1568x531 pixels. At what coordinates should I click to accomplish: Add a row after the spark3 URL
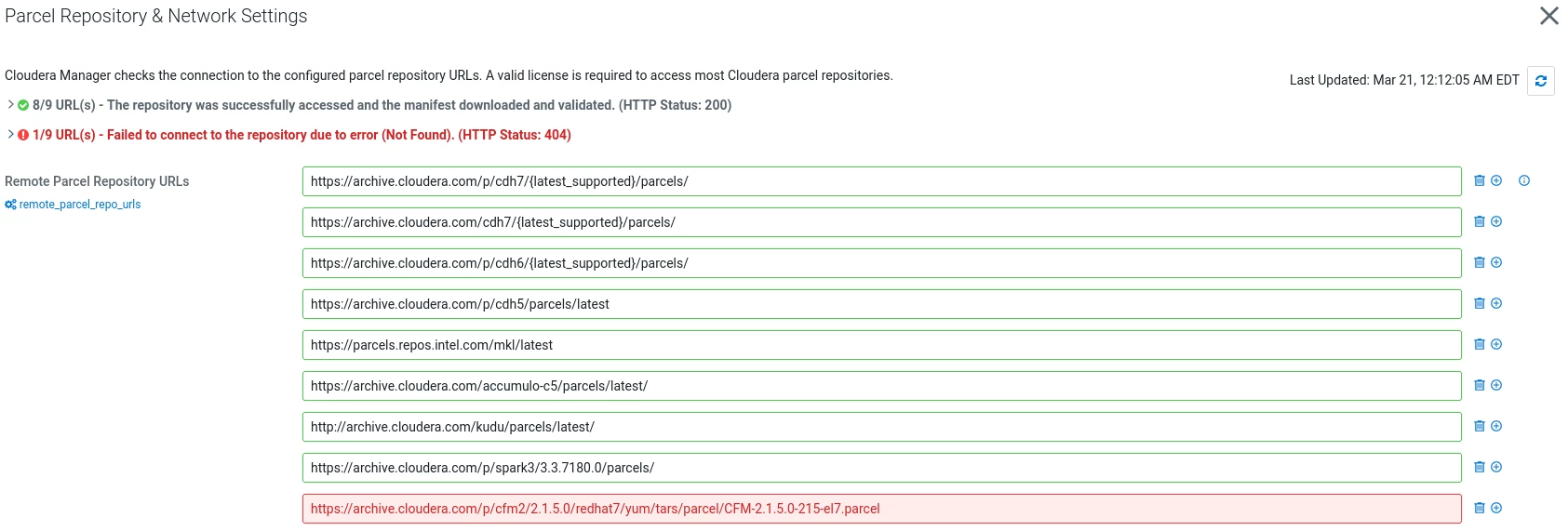[x=1496, y=467]
